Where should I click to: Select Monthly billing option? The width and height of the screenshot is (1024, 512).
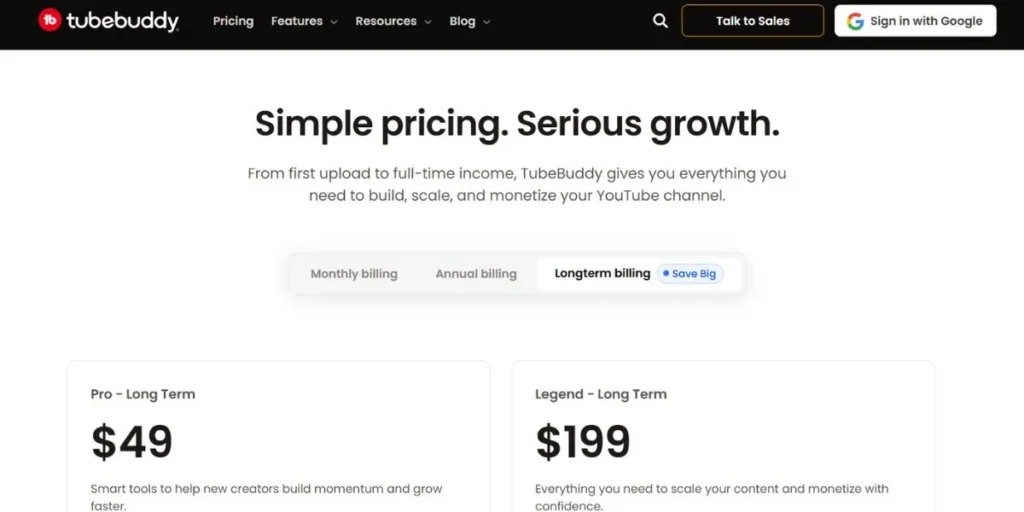click(354, 274)
